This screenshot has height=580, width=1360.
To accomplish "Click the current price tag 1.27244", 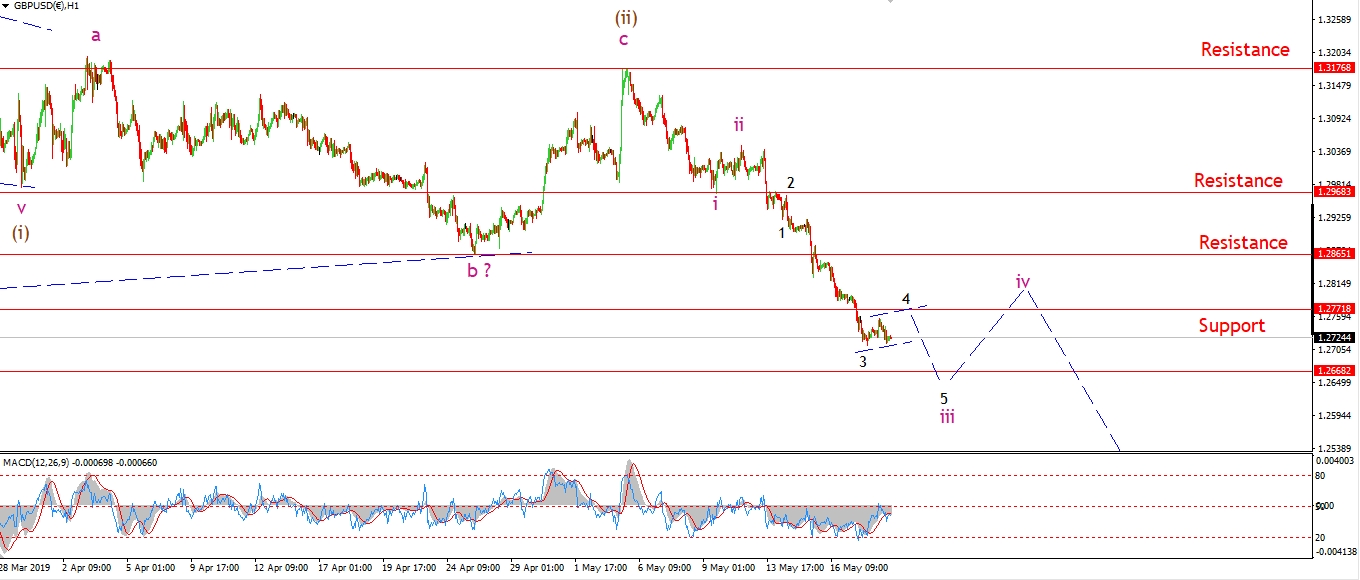I will pyautogui.click(x=1335, y=338).
